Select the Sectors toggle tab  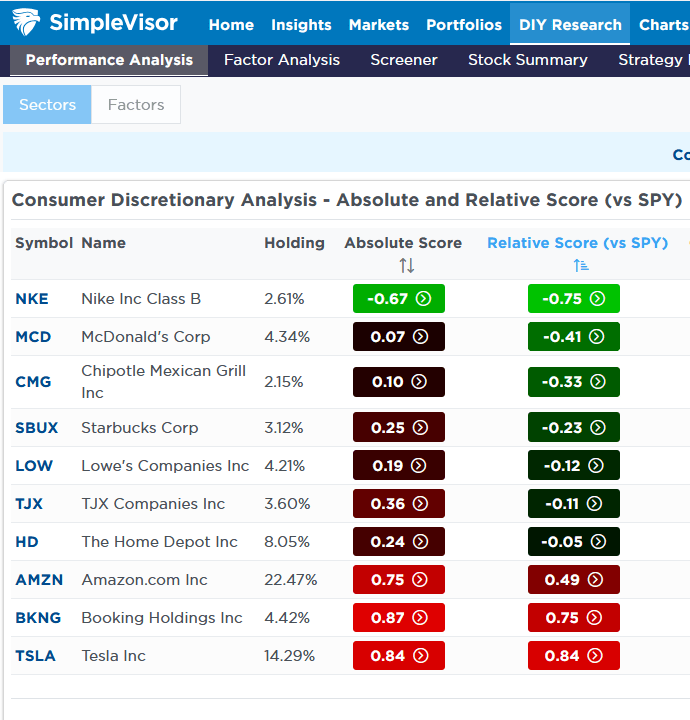tap(47, 105)
